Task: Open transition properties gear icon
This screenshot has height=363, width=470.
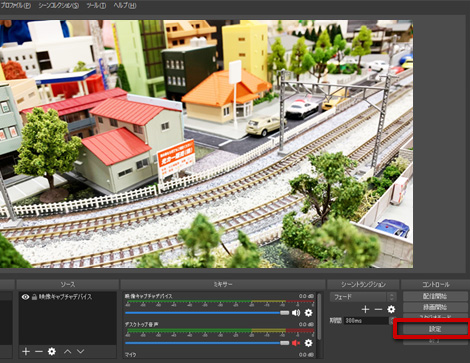Action: [x=391, y=309]
